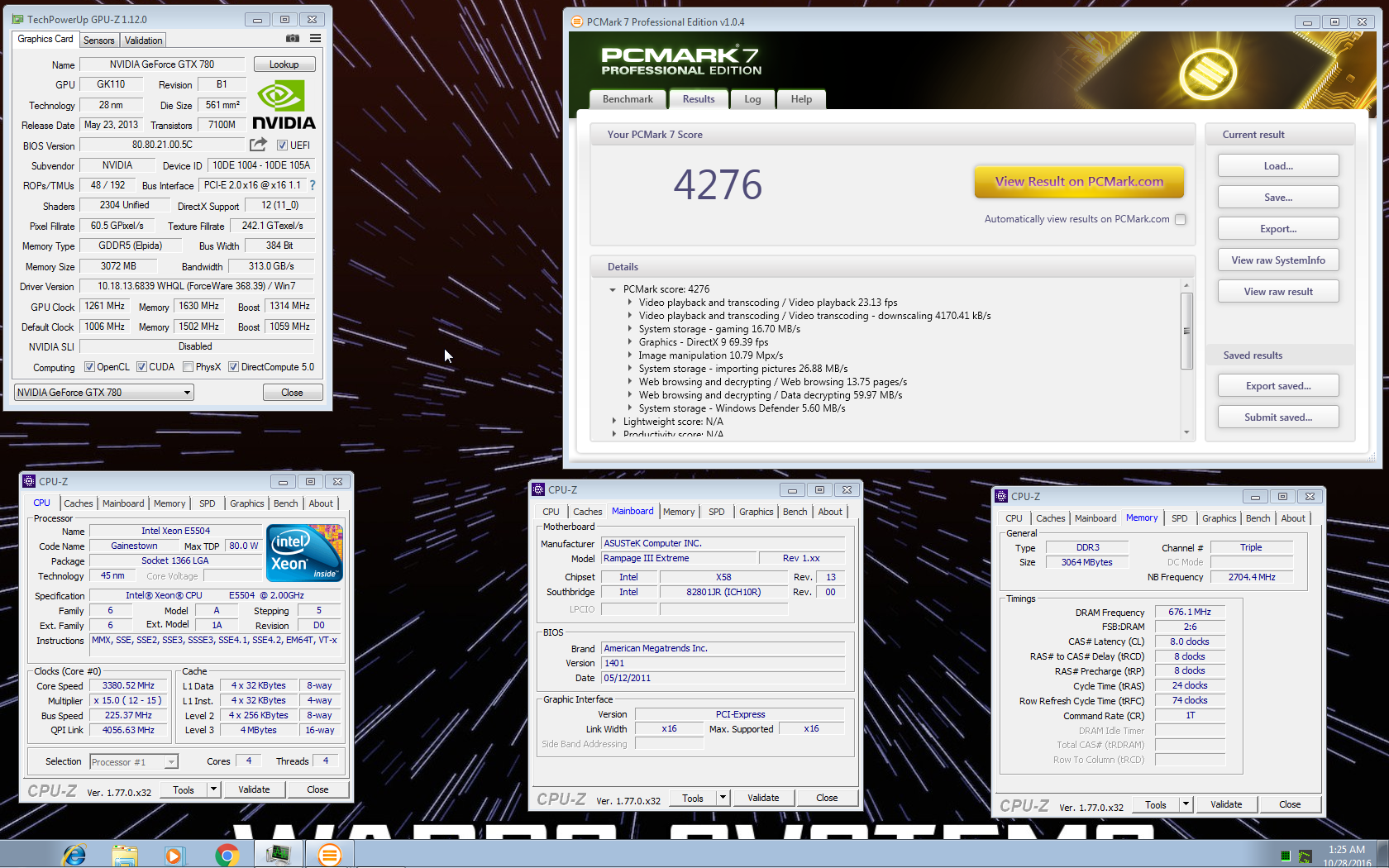Click Export... button in PCMark
Image resolution: width=1389 pixels, height=868 pixels.
pos(1278,229)
